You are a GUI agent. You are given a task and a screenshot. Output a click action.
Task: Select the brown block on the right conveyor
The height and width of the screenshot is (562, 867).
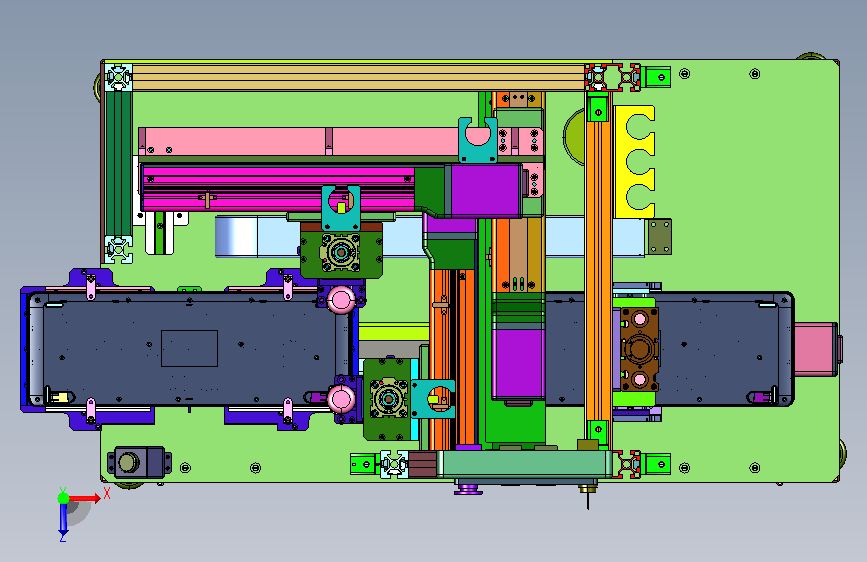tap(640, 350)
